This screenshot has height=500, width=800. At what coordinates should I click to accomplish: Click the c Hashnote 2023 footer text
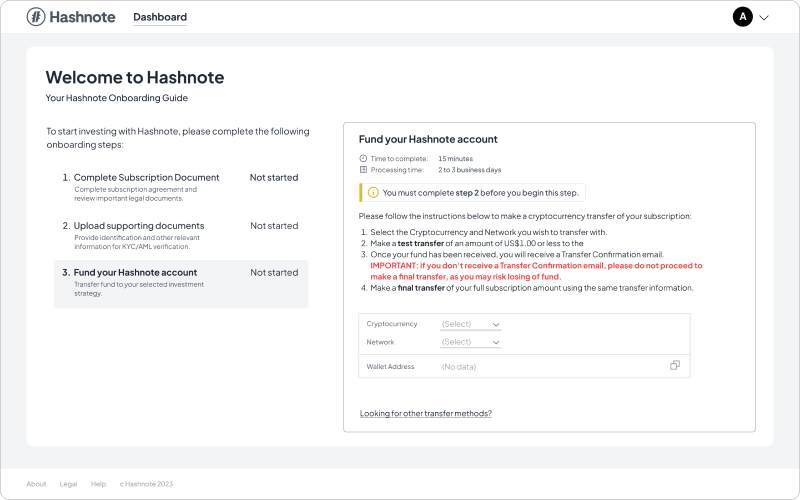tap(146, 484)
